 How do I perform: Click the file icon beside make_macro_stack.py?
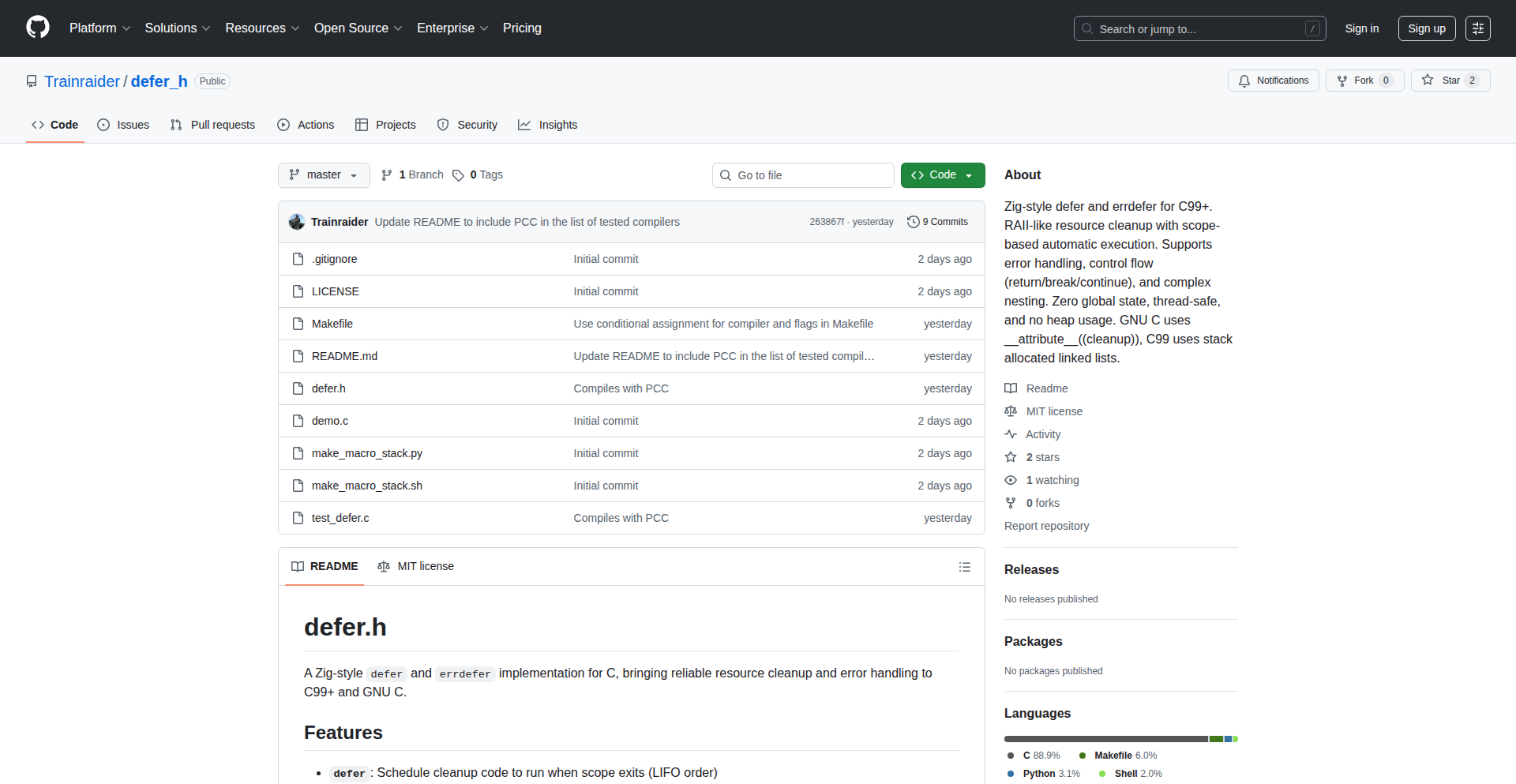(298, 453)
